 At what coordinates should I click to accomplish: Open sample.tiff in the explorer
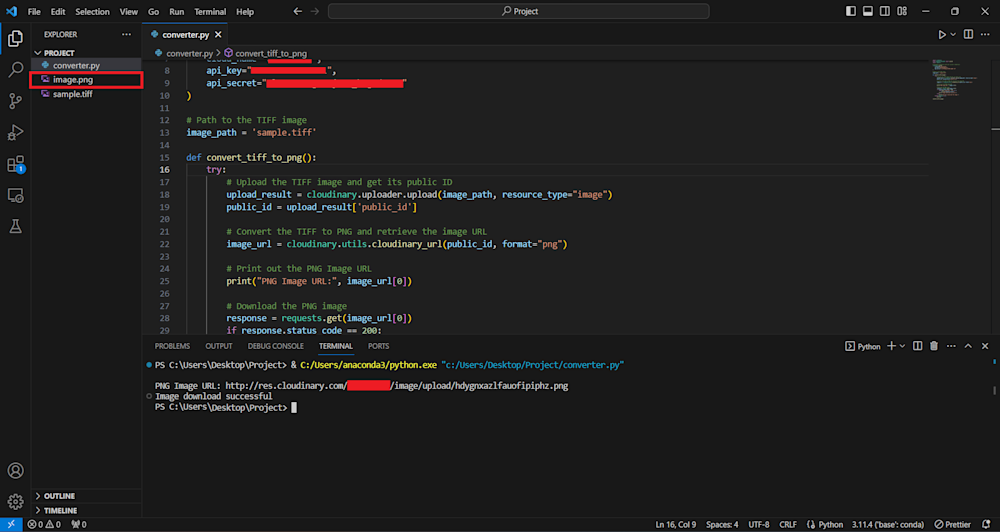point(72,94)
